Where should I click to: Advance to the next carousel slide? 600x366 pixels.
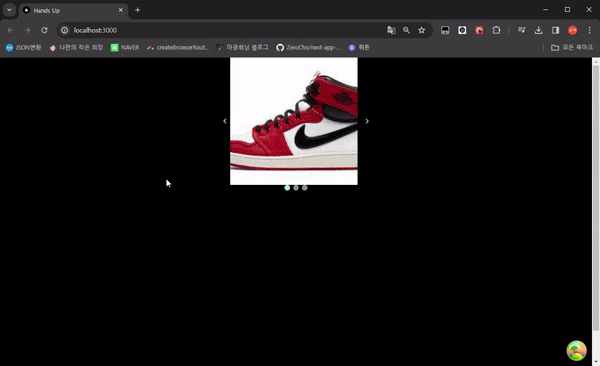pos(367,121)
